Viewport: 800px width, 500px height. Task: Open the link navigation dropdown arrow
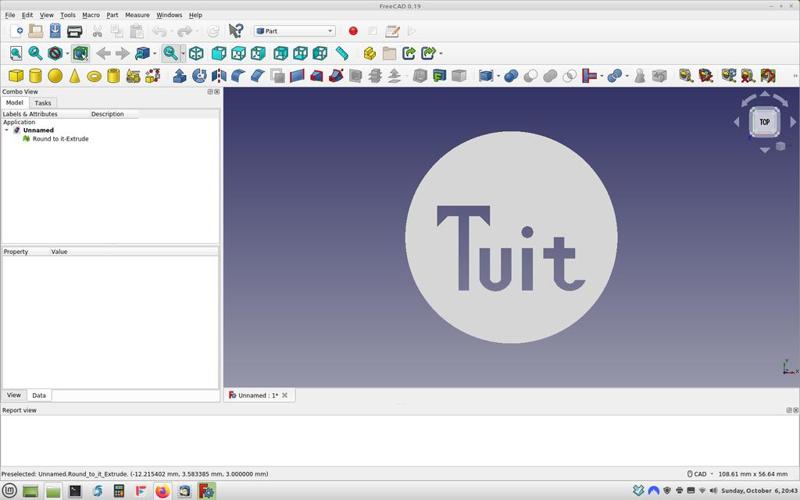coord(155,54)
